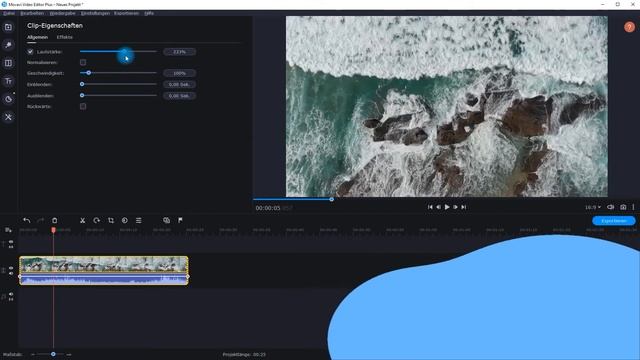The height and width of the screenshot is (360, 640).
Task: Hide the title track with eye icon
Action: [11, 242]
